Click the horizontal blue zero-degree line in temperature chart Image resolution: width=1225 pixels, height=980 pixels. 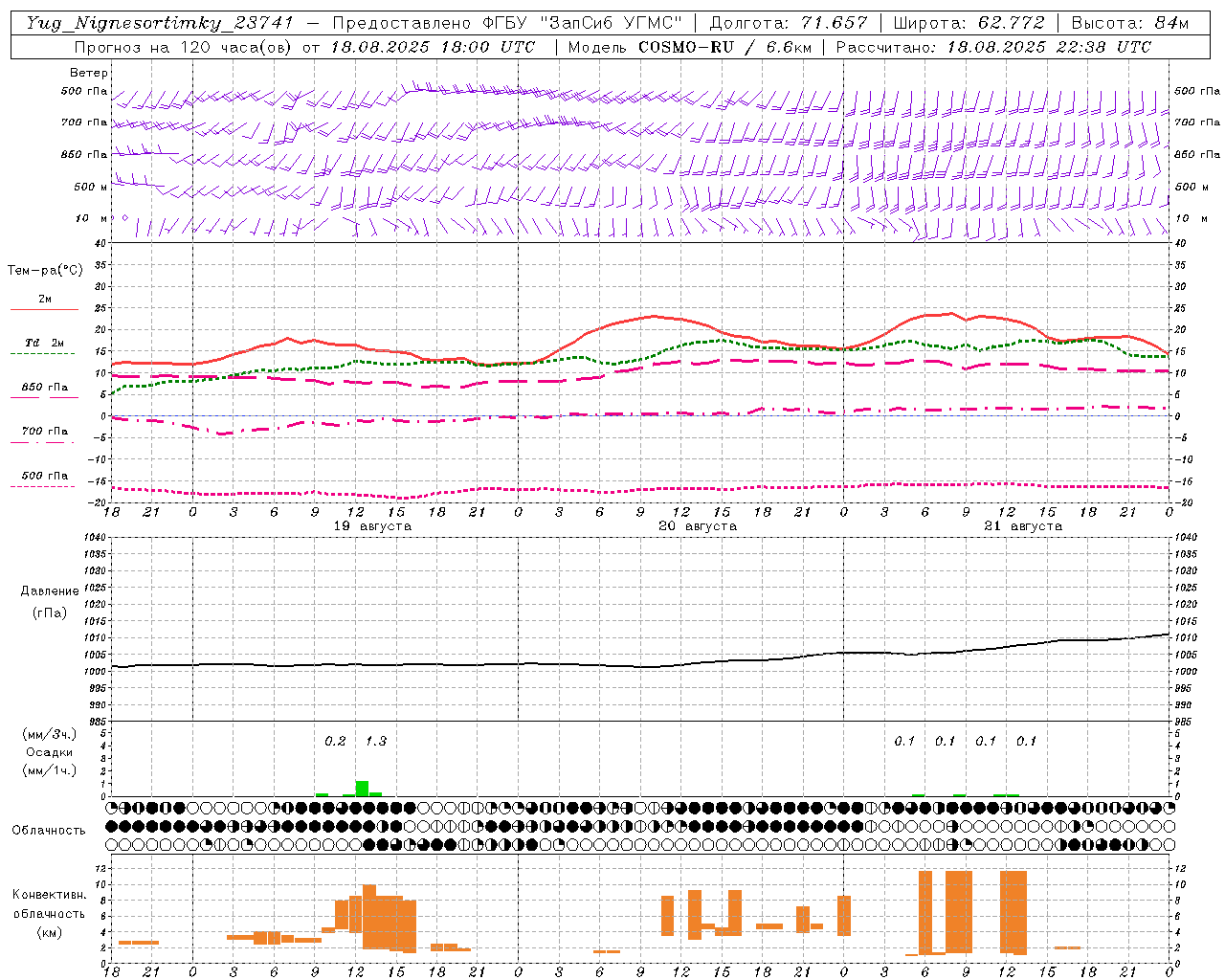[641, 415]
